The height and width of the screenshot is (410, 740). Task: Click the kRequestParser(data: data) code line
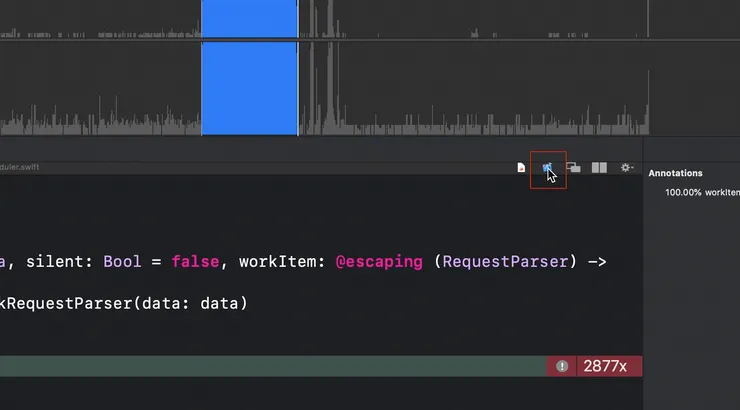coord(124,303)
